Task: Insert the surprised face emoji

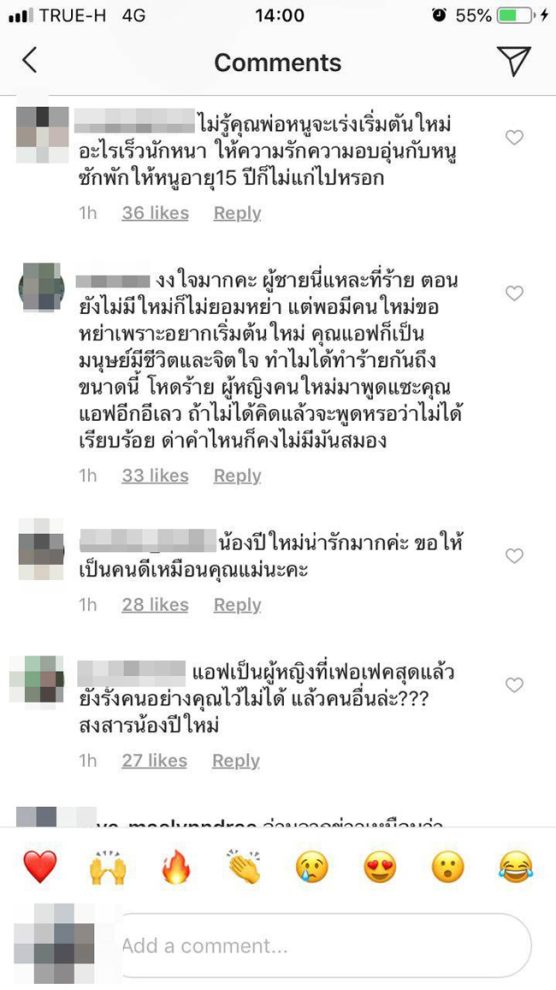Action: pos(447,867)
